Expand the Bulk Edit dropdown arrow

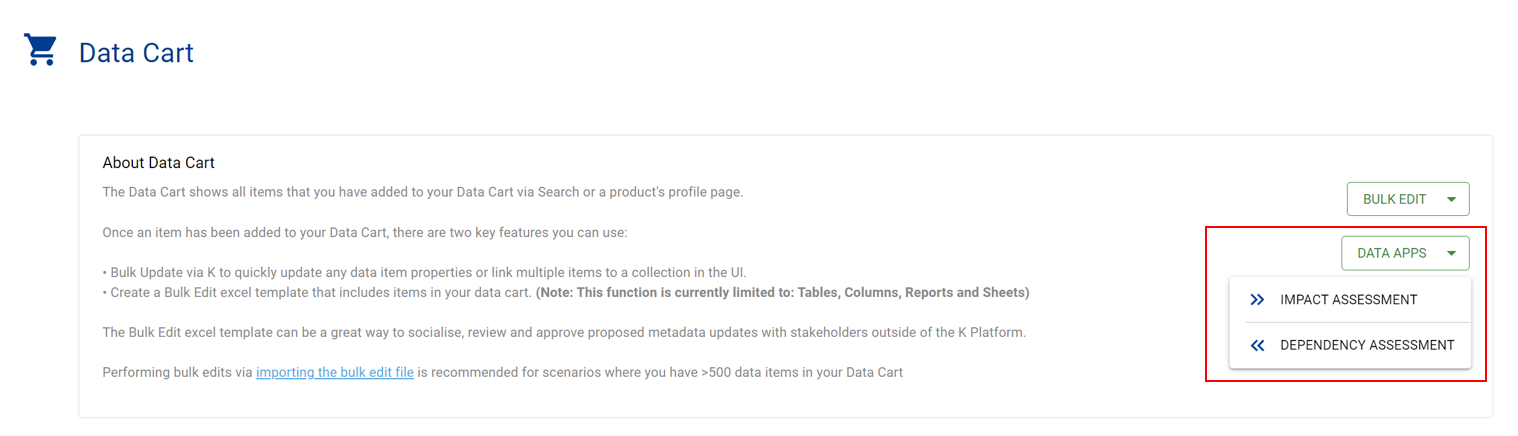click(1451, 199)
